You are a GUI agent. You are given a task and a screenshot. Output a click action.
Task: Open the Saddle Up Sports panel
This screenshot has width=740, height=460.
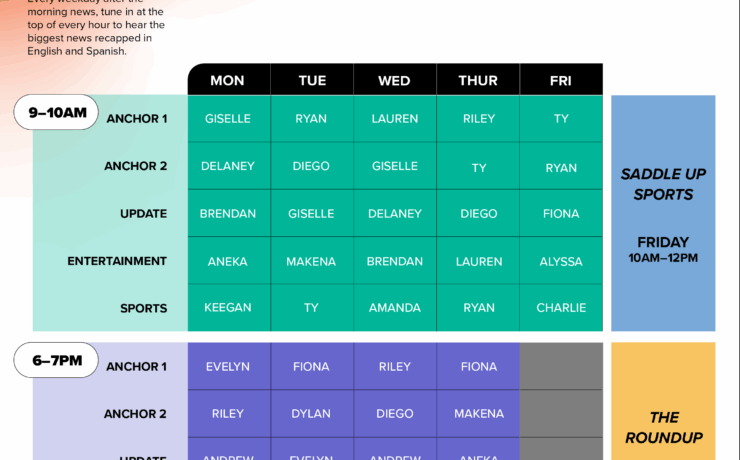[x=663, y=213]
